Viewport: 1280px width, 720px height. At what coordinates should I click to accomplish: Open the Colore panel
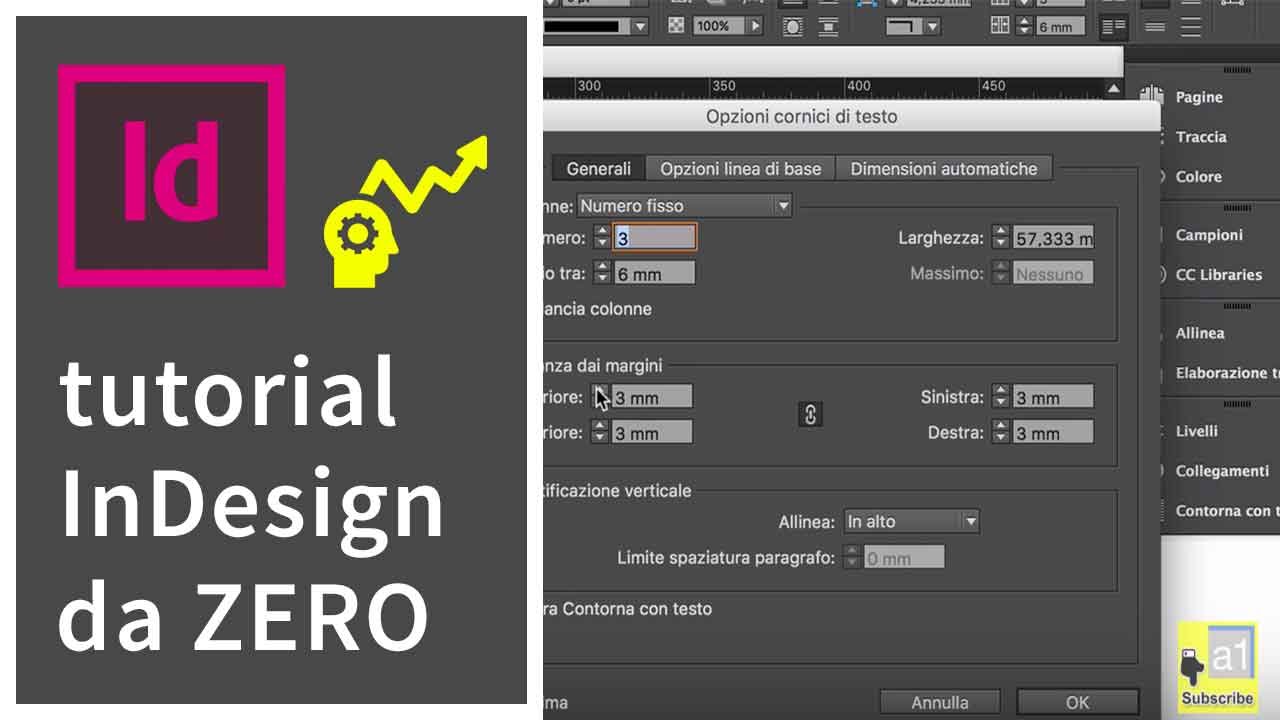click(1198, 177)
